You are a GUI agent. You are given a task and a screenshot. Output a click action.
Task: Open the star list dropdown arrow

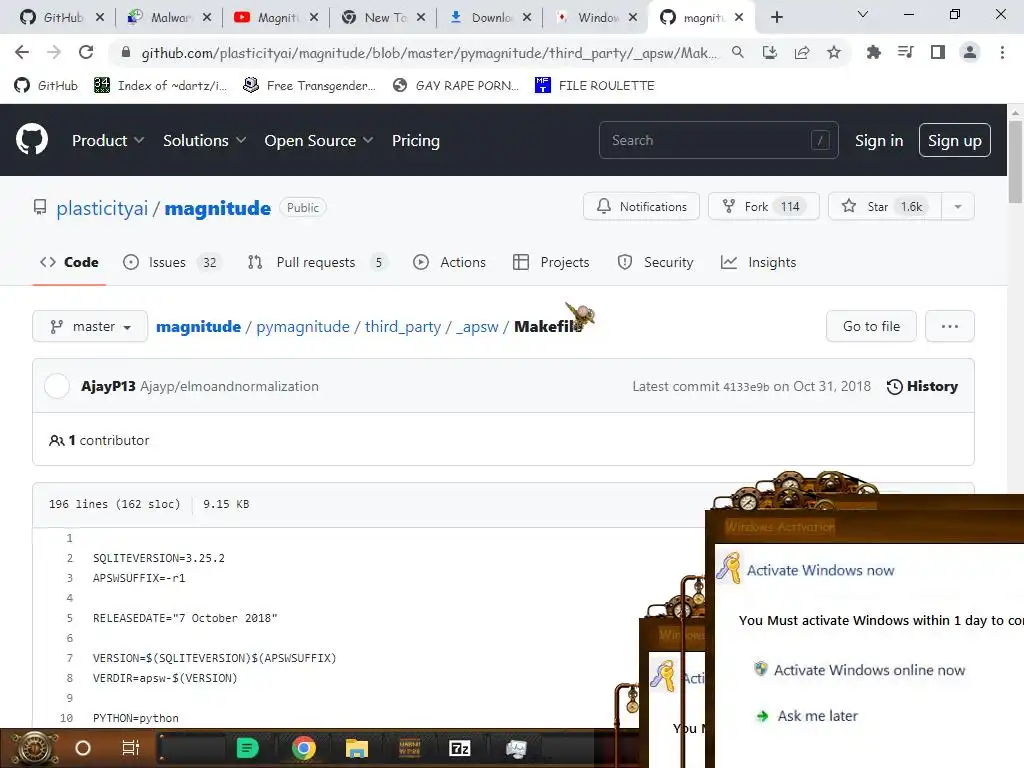pyautogui.click(x=958, y=206)
